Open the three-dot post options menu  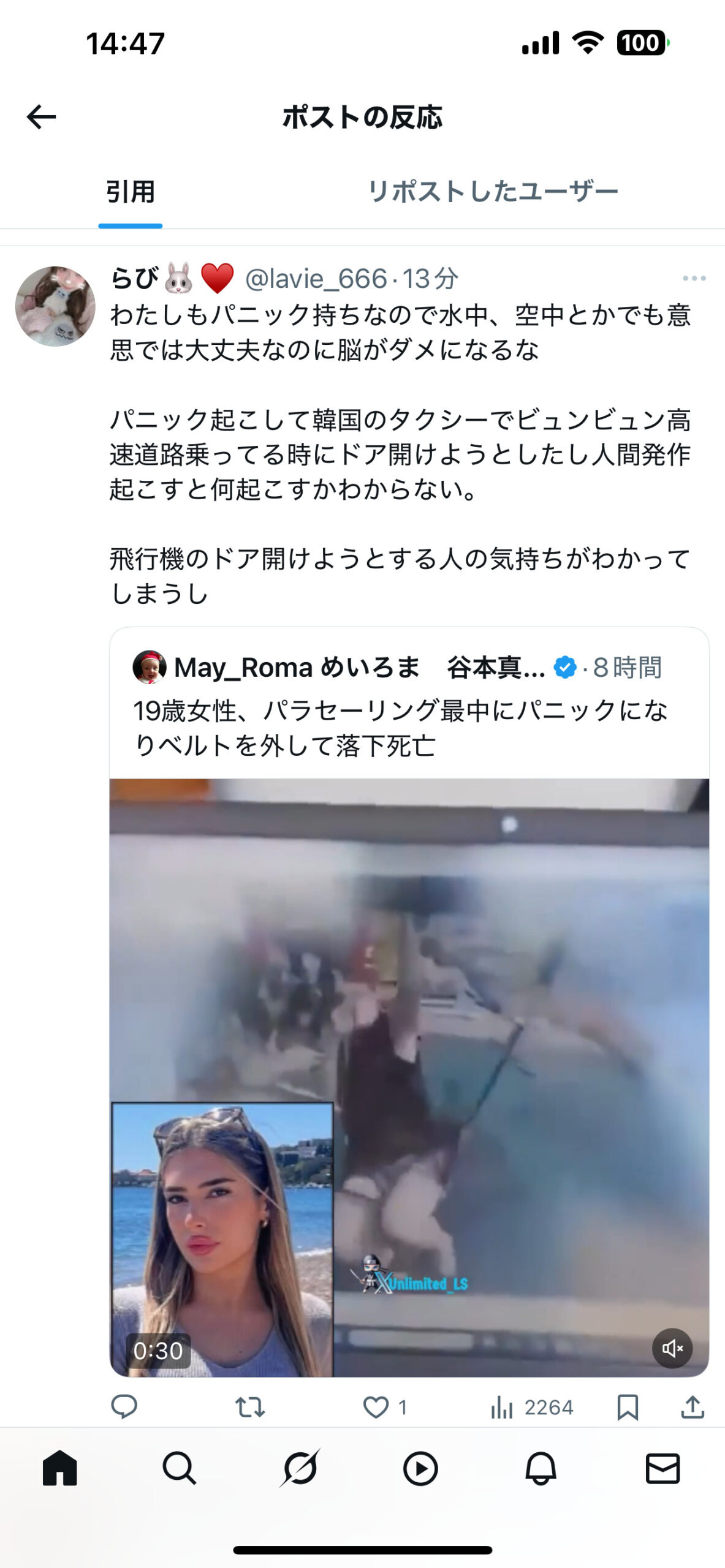pyautogui.click(x=694, y=279)
